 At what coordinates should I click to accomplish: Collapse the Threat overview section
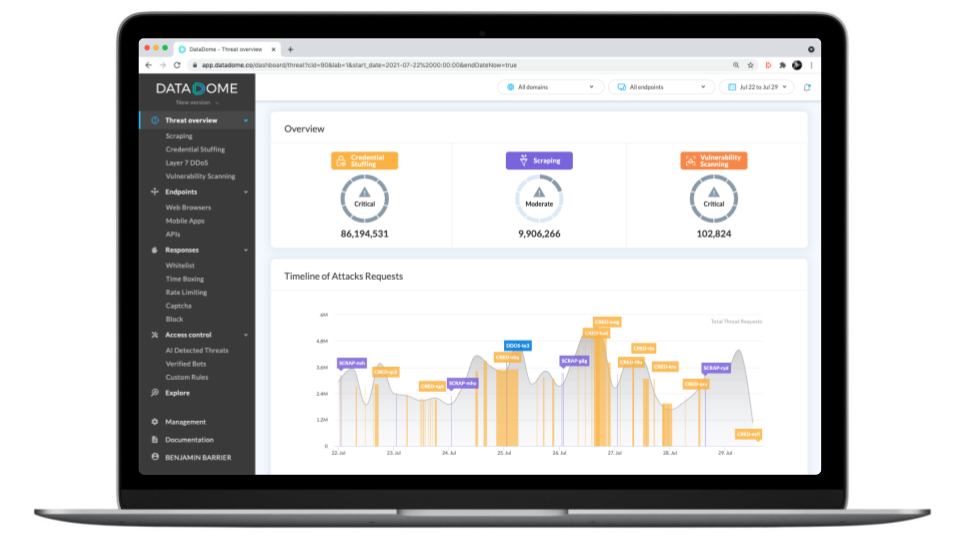pyautogui.click(x=246, y=121)
